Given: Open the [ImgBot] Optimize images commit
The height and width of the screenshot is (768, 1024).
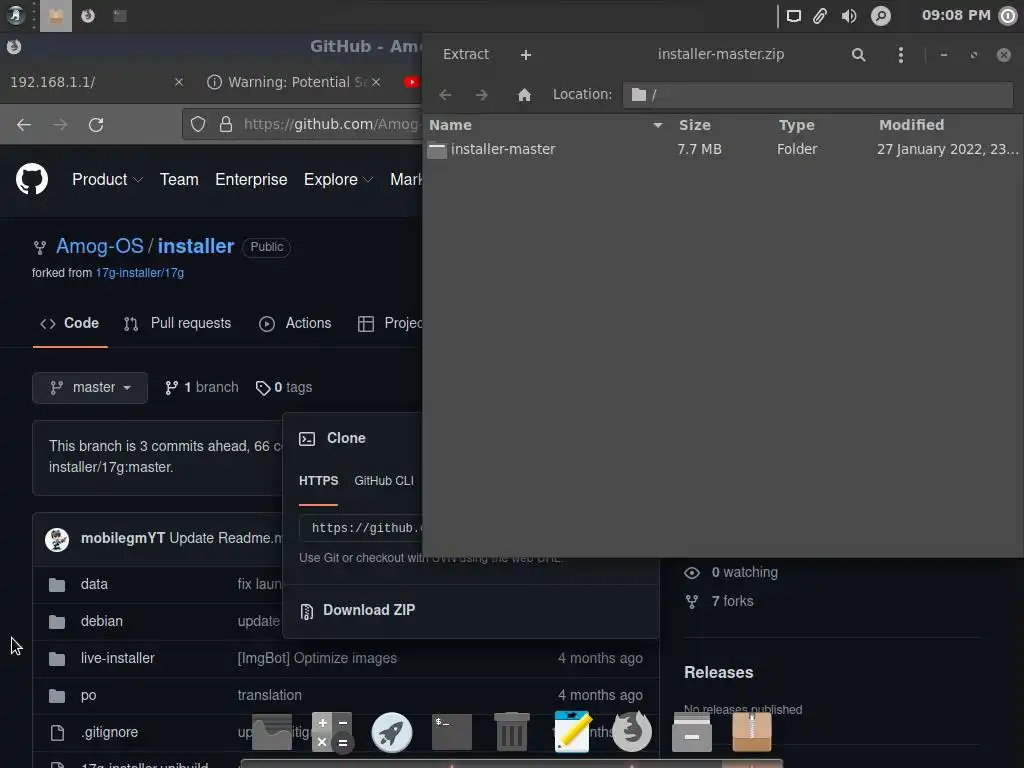Looking at the screenshot, I should point(317,658).
